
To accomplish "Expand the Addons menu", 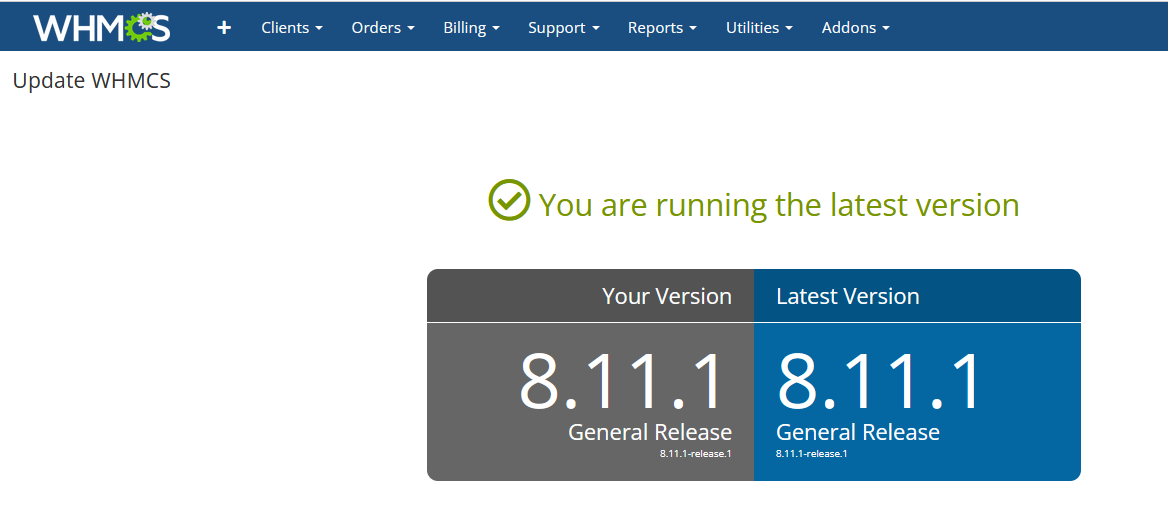I will click(856, 28).
